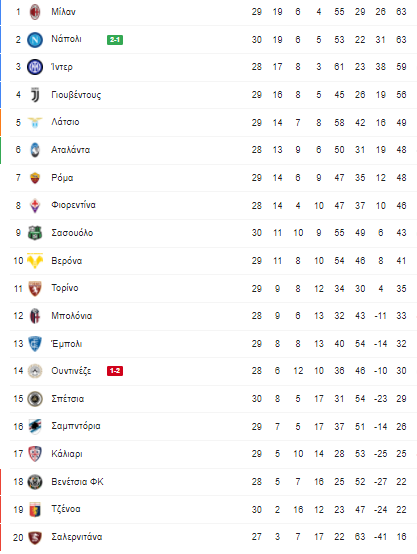
Task: Click the Φιορεντίνα purple crest
Action: (35, 205)
